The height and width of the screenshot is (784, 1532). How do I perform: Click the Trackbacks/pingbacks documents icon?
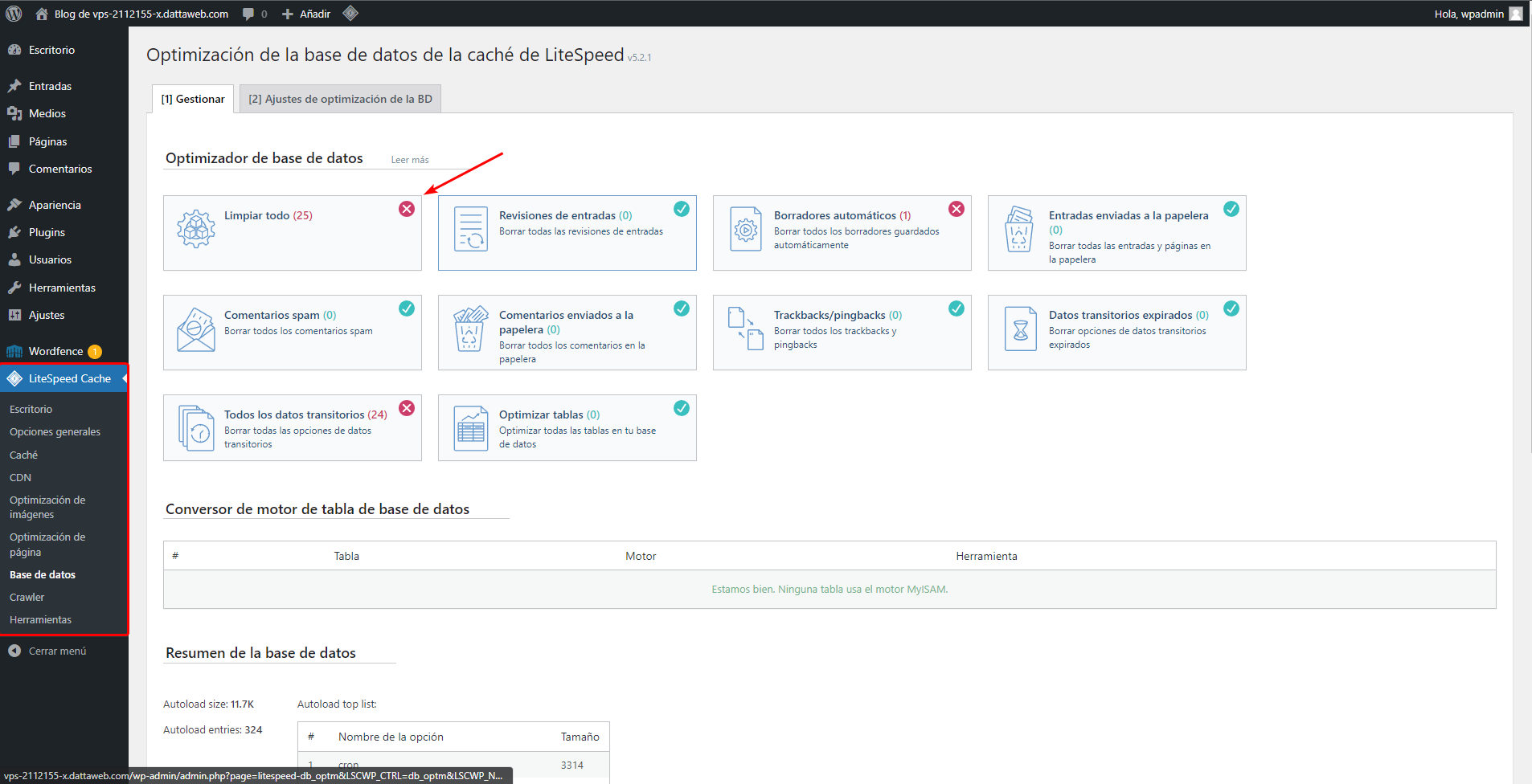pyautogui.click(x=746, y=329)
